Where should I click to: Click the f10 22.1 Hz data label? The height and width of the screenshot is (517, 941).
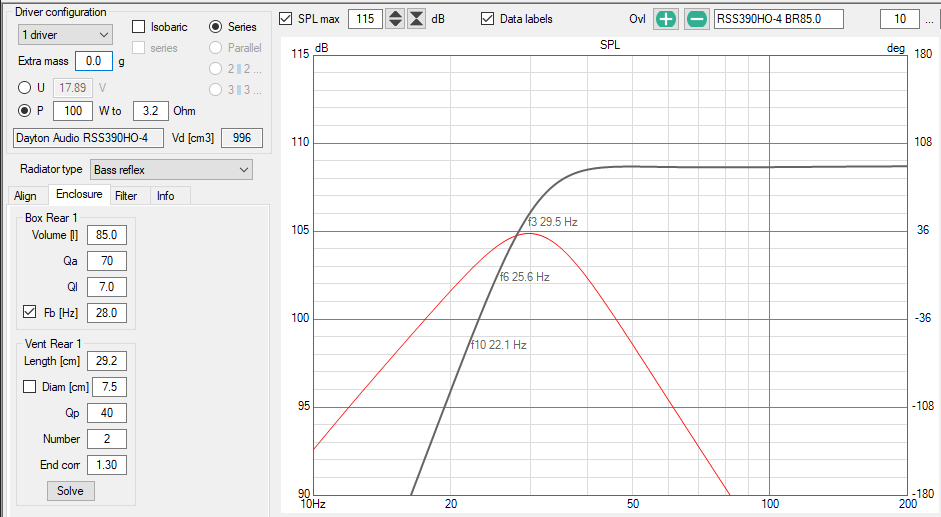(499, 345)
